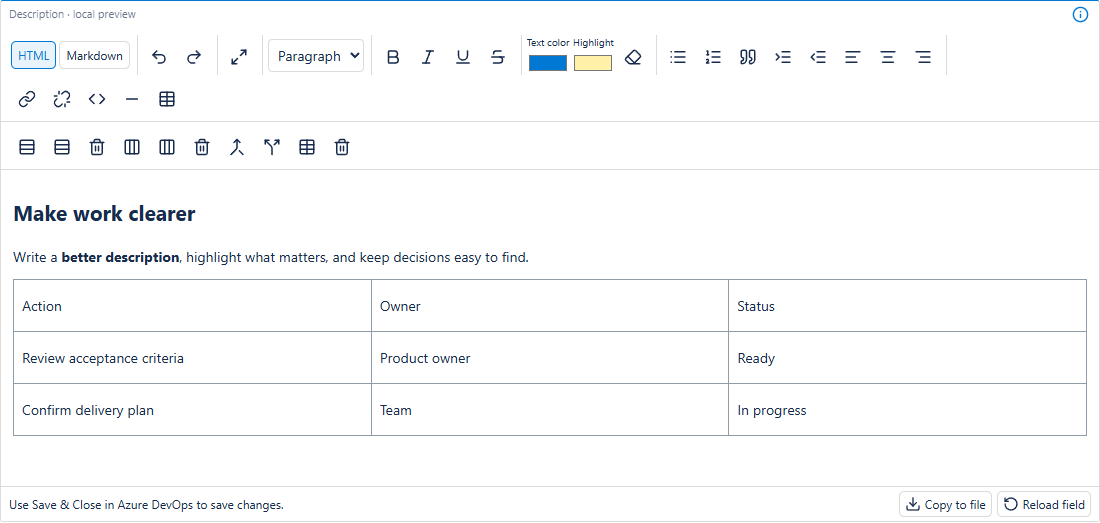This screenshot has width=1100, height=523.
Task: Click the bold text 'better description'
Action: 120,257
